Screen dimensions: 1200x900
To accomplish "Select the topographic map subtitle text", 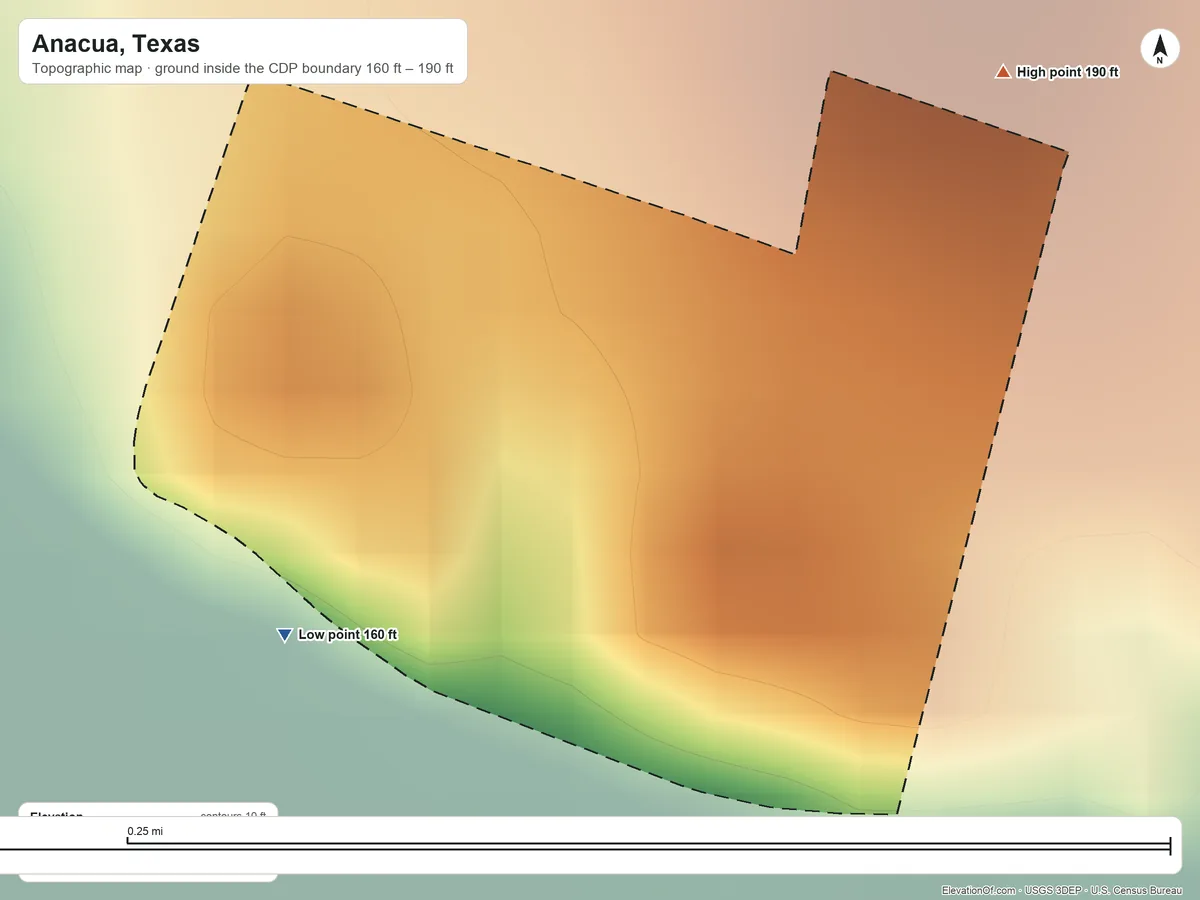I will click(x=243, y=70).
